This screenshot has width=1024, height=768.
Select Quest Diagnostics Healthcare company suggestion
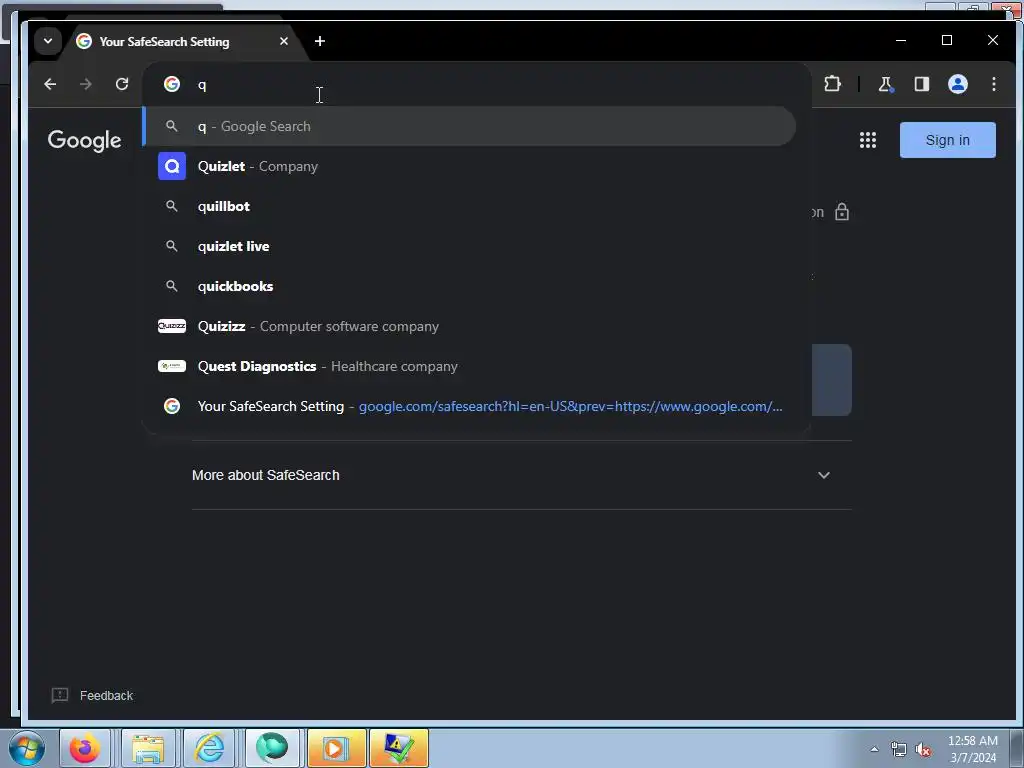pyautogui.click(x=470, y=366)
